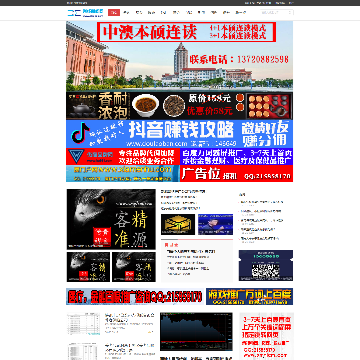This screenshot has width=360, height=360.
Task: Select the red highlighted home navigation tab
Action: tap(114, 13)
